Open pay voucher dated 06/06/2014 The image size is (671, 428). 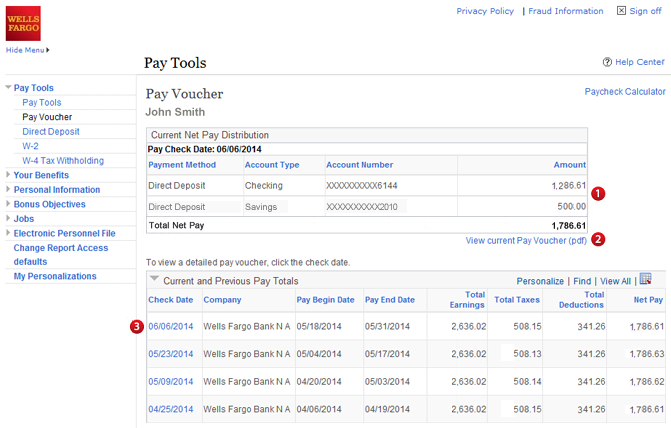tap(171, 327)
